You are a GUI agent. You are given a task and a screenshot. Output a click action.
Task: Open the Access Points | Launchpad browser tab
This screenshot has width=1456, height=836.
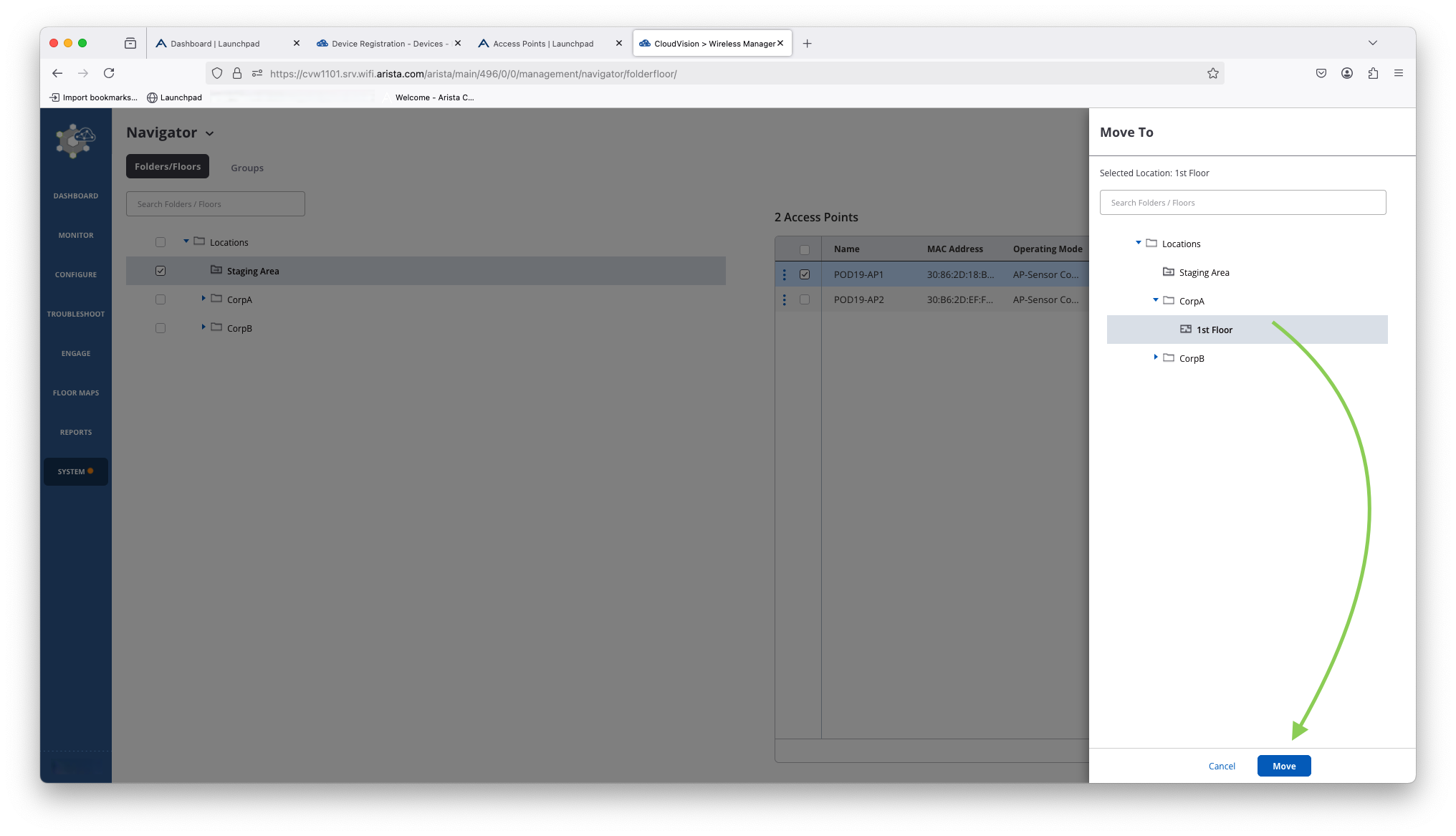coord(542,44)
